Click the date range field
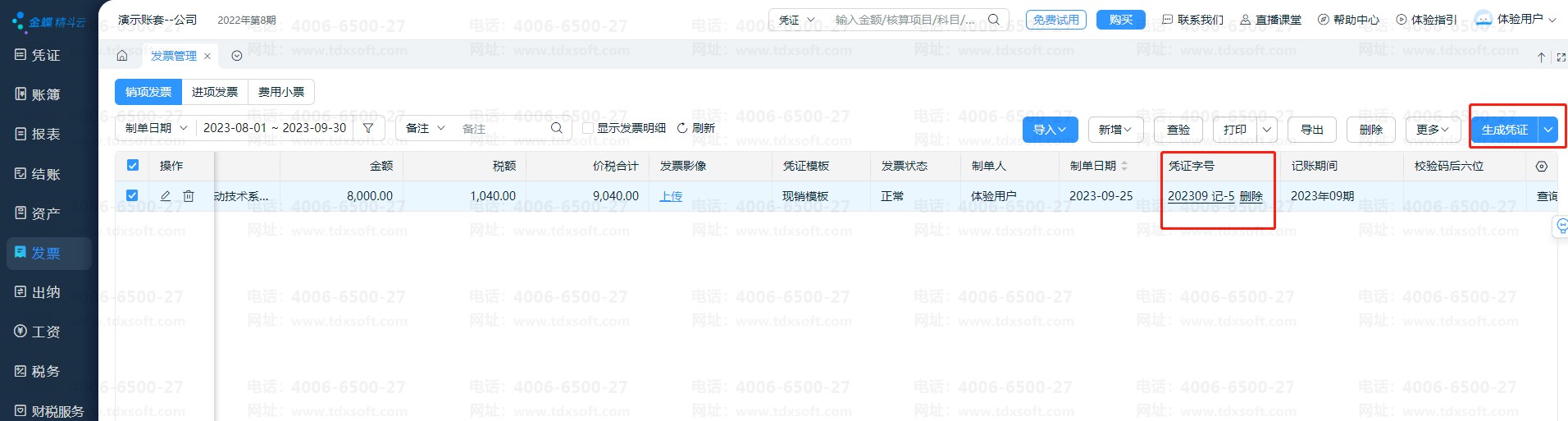The height and width of the screenshot is (421, 1568). 275,128
